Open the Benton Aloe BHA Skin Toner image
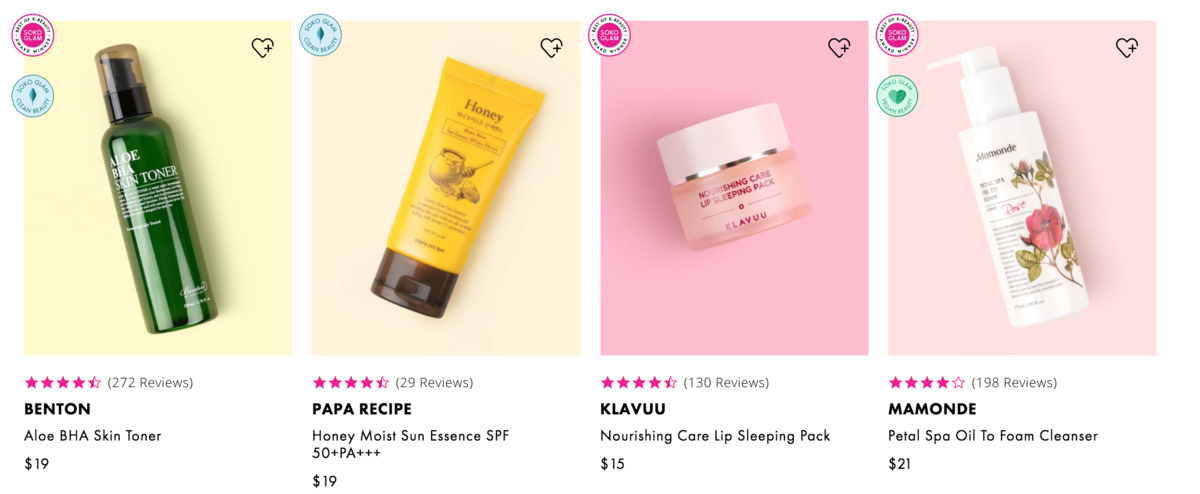The width and height of the screenshot is (1200, 494). [x=158, y=188]
